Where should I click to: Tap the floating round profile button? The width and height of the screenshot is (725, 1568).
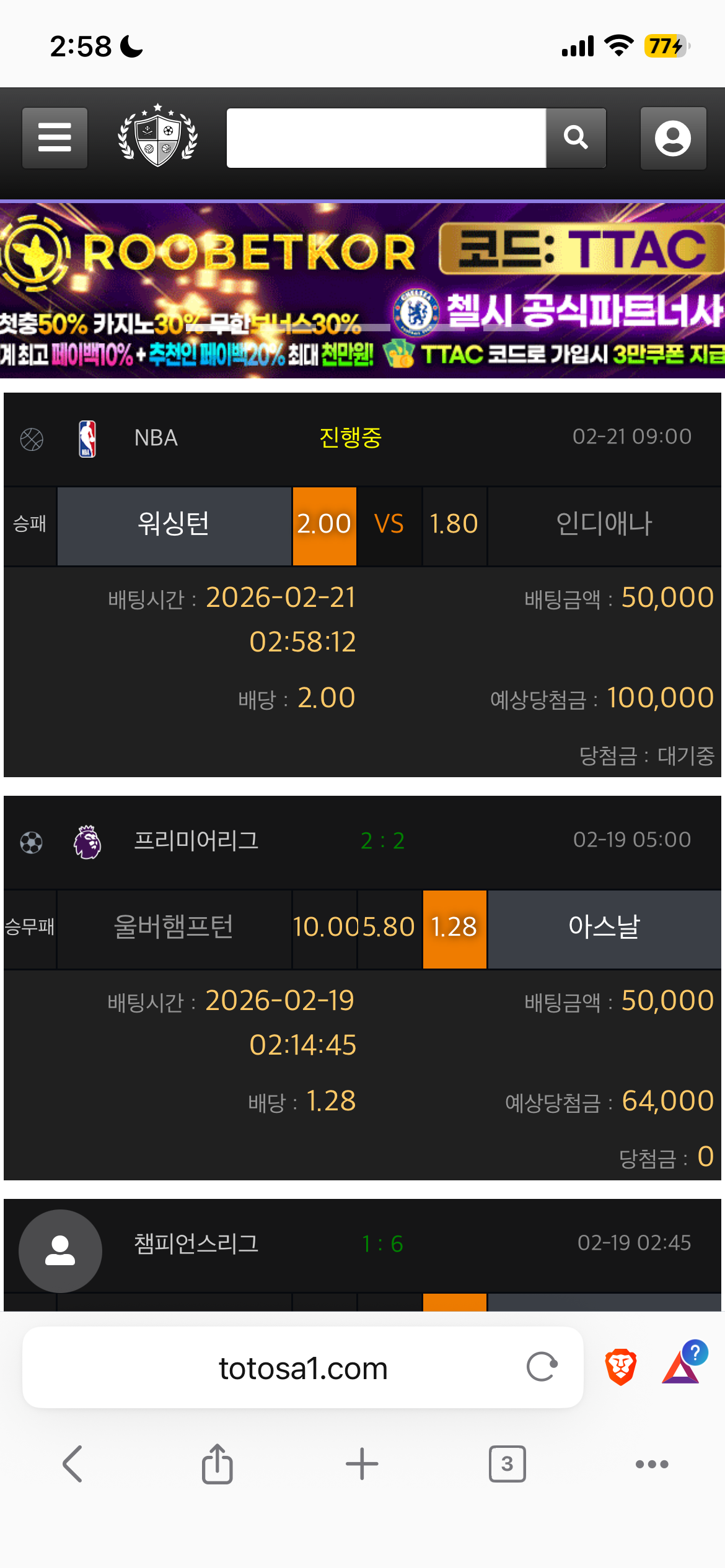click(60, 1251)
